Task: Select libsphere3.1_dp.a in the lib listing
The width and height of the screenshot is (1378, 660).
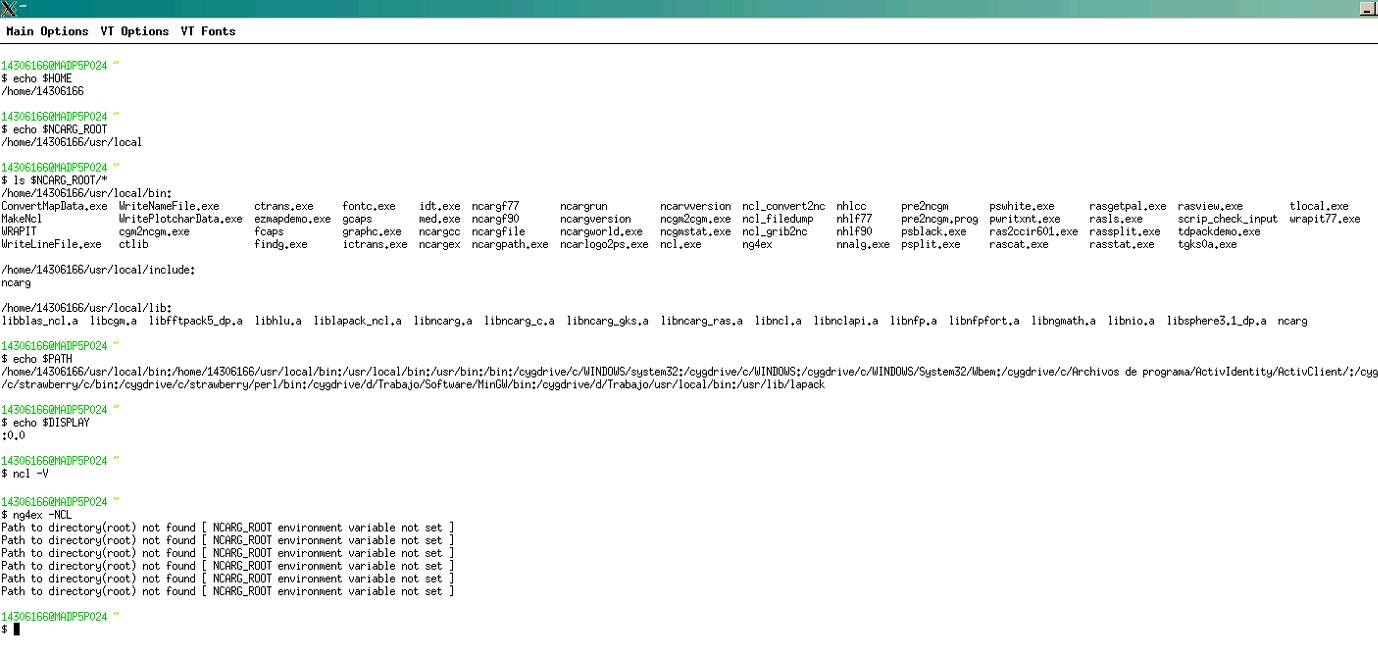Action: click(1216, 321)
